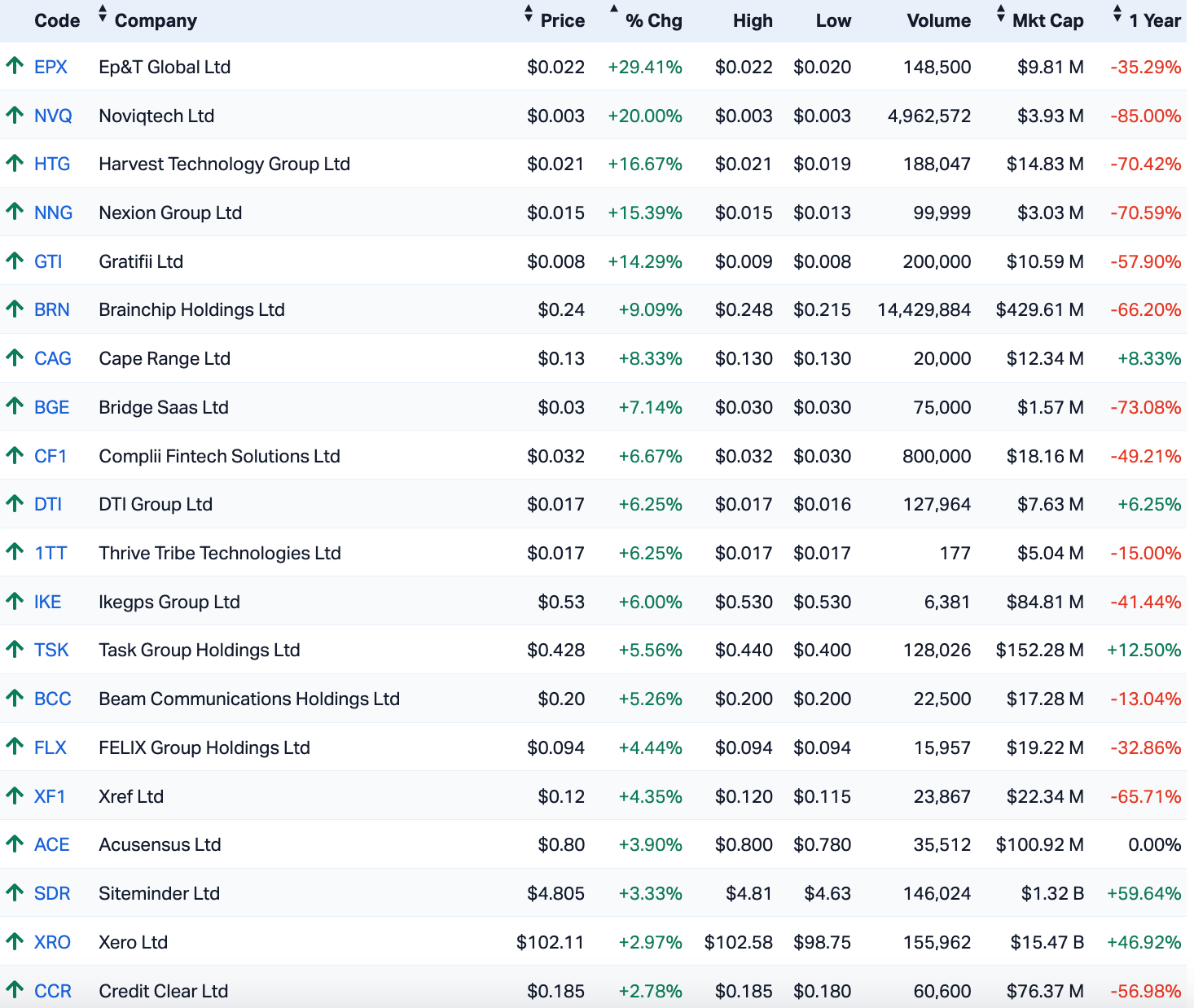Screen dimensions: 1194x1008
Task: Open the SDR stock code link
Action: pyautogui.click(x=52, y=893)
